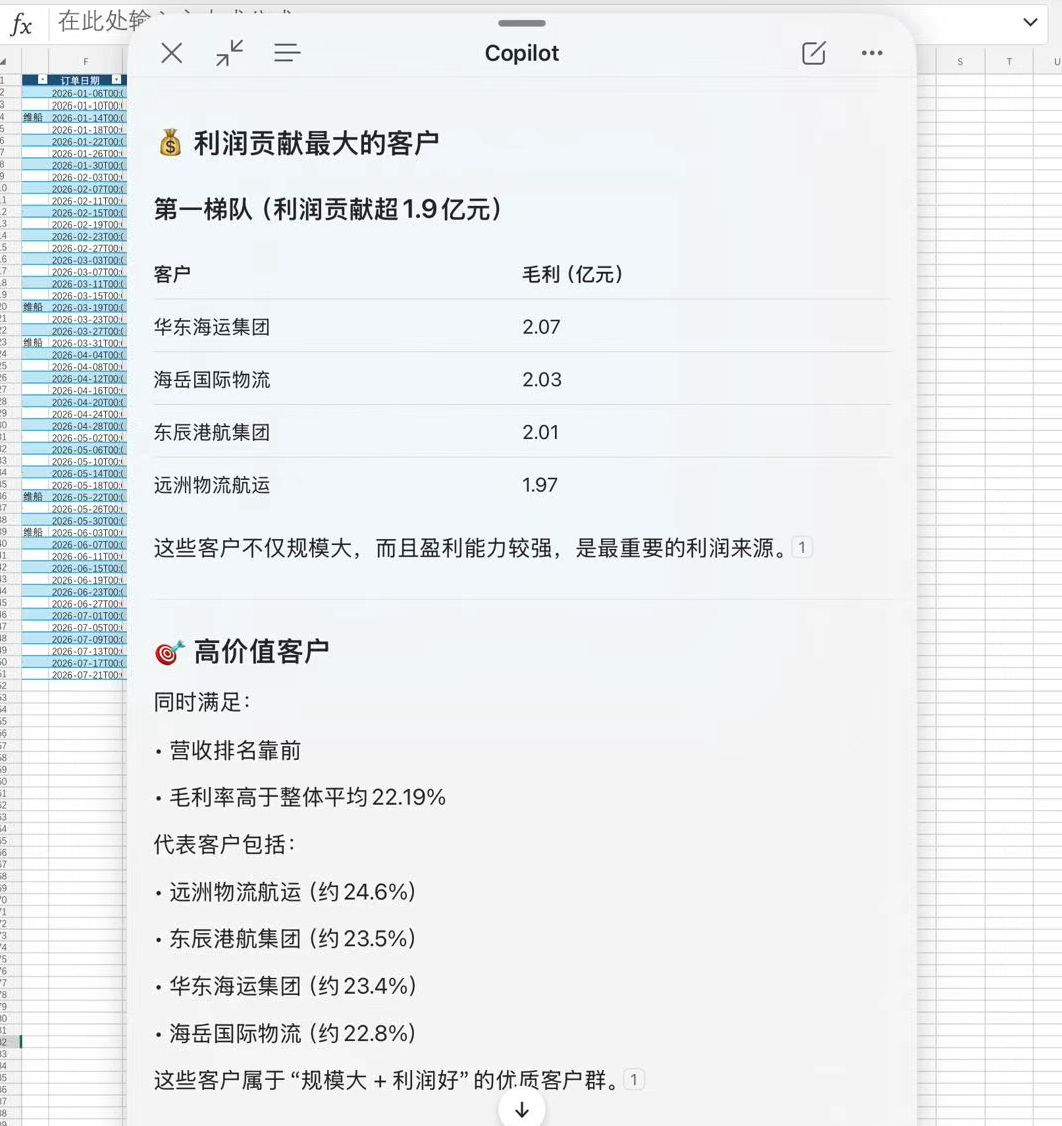Screen dimensions: 1062x1126
Task: Start a new Copilot chat with the compose icon
Action: (x=814, y=52)
